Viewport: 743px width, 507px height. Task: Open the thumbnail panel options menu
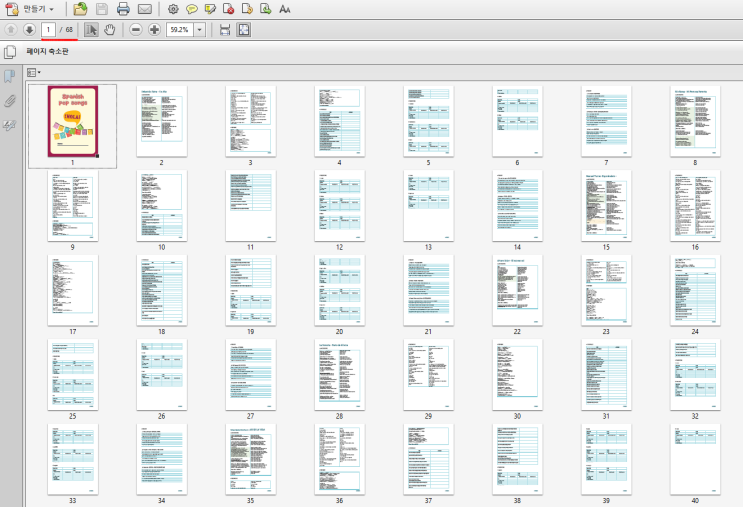click(x=33, y=73)
